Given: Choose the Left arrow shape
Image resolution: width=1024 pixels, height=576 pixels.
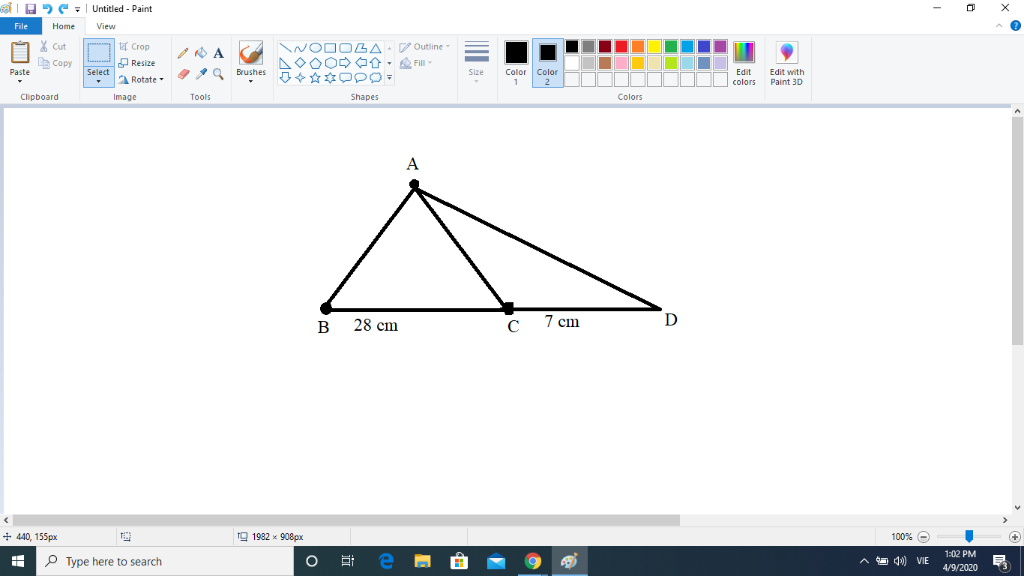Looking at the screenshot, I should coord(360,63).
